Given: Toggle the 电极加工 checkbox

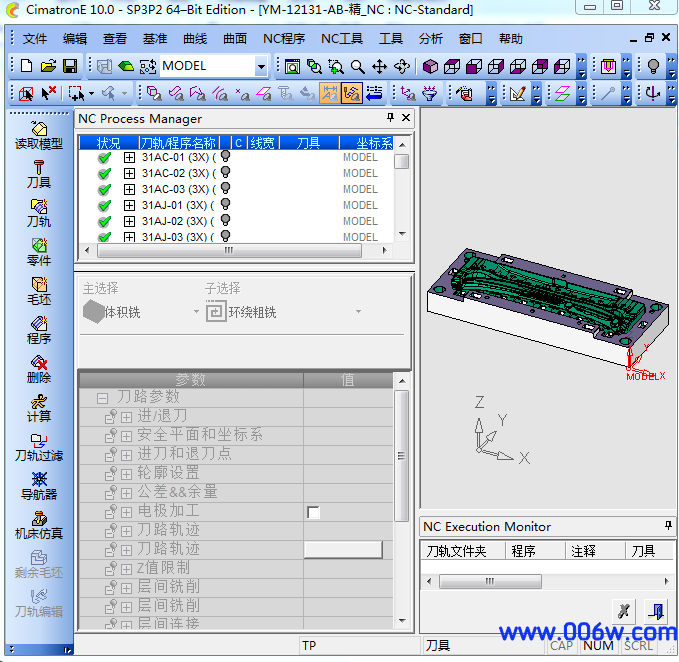Looking at the screenshot, I should 313,512.
